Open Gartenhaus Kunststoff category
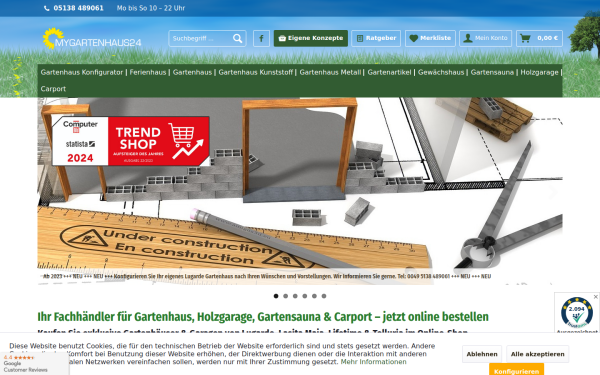The width and height of the screenshot is (600, 375). coord(256,72)
